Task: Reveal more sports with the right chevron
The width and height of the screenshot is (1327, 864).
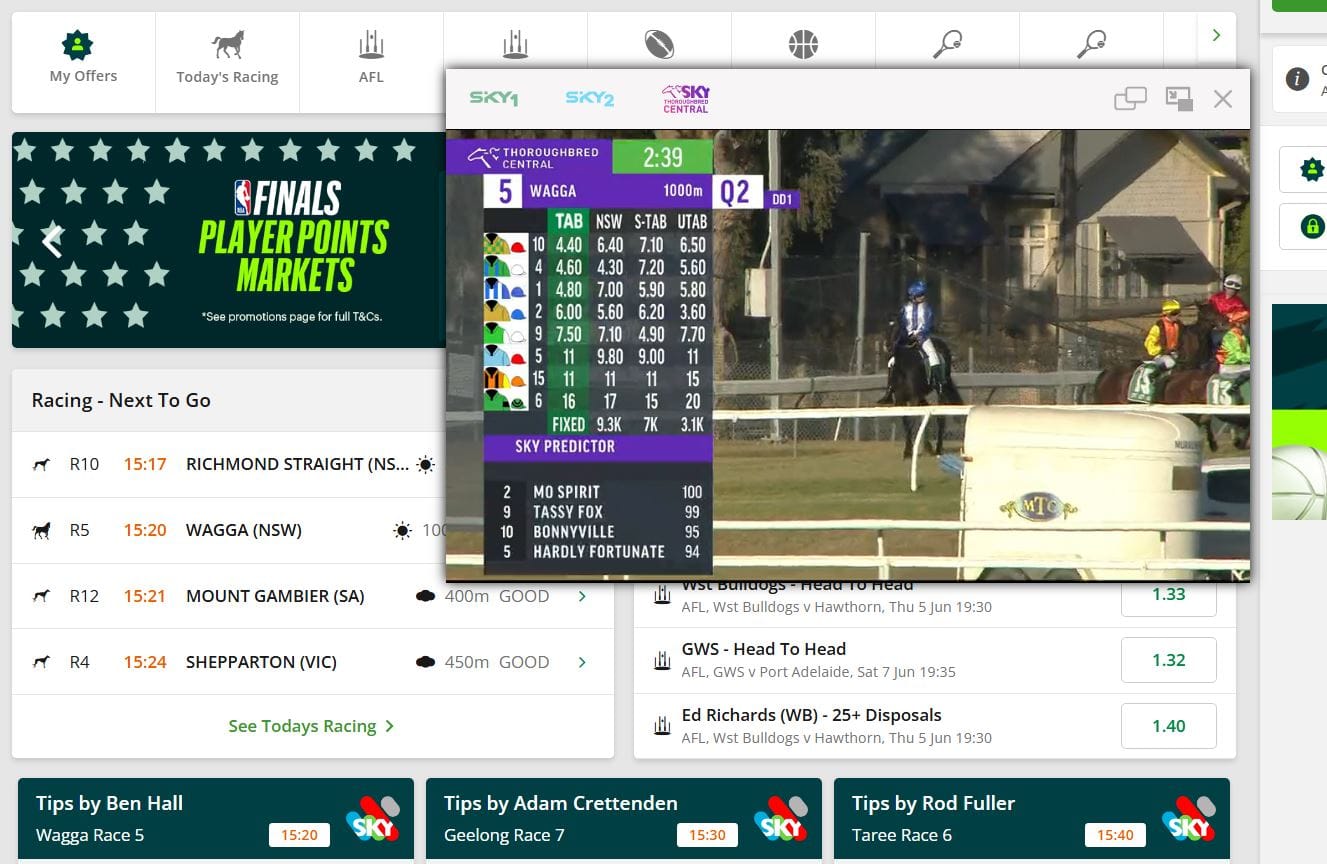Action: coord(1215,34)
